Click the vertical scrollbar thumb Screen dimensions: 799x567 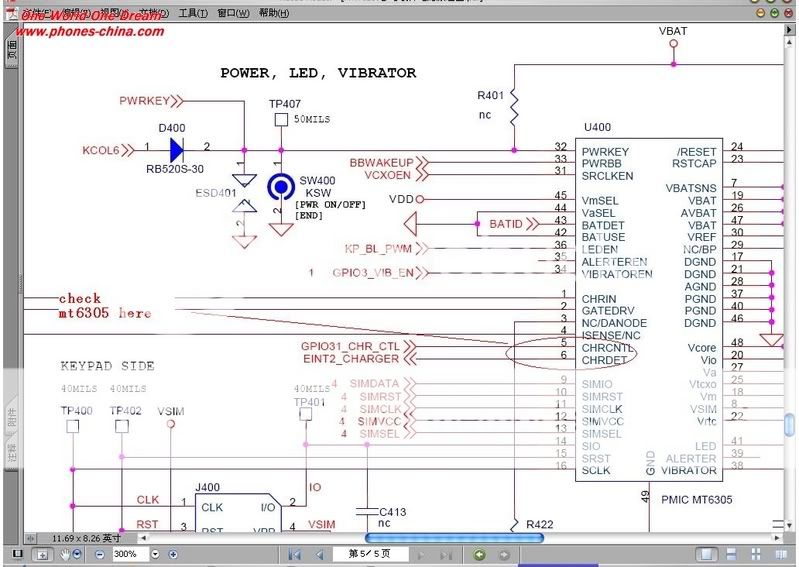tap(789, 425)
